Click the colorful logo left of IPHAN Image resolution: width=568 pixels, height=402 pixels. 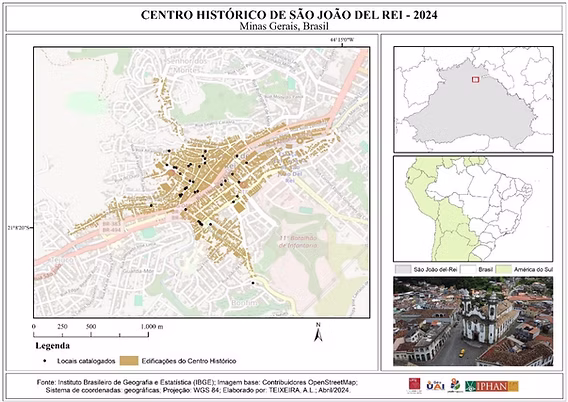click(455, 385)
